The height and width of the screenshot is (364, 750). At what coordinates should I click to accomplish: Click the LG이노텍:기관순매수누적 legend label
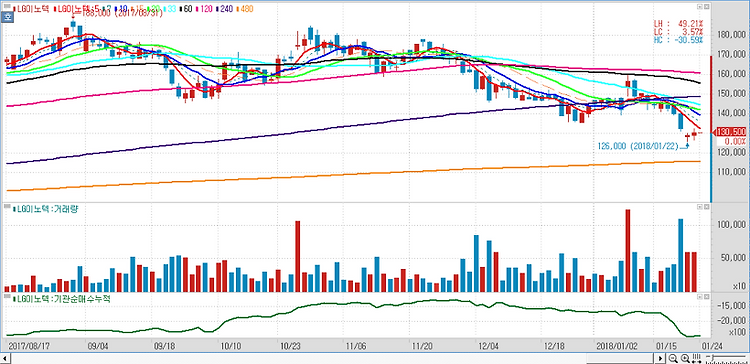[x=61, y=298]
